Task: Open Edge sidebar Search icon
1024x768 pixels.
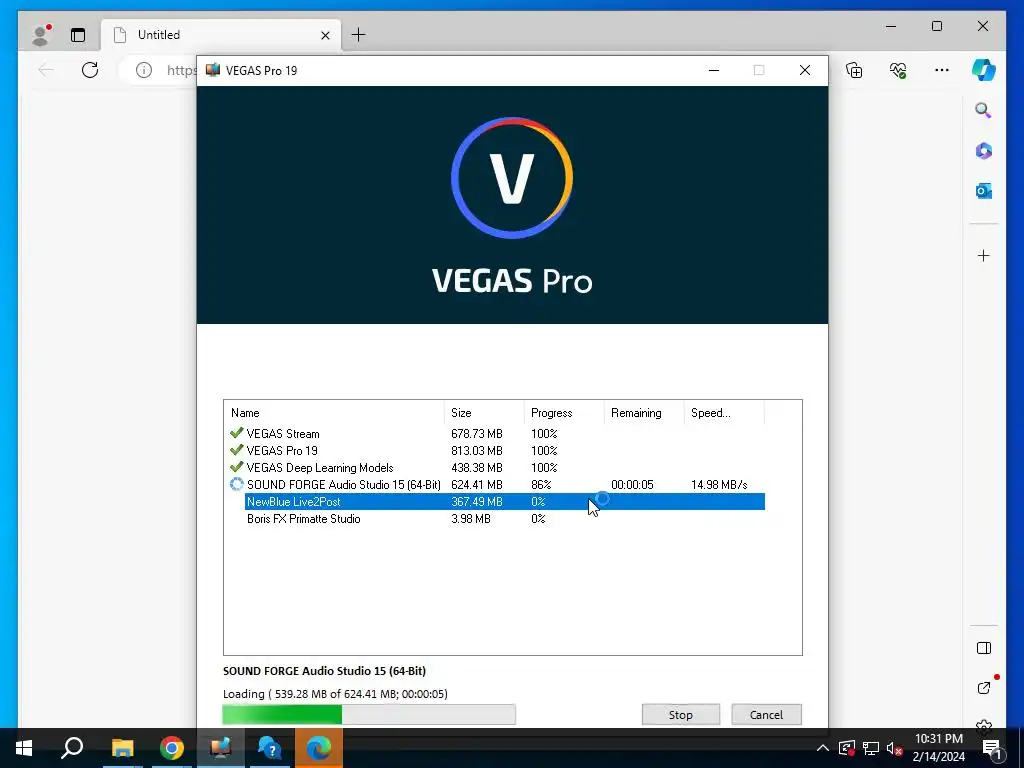Action: pos(984,110)
